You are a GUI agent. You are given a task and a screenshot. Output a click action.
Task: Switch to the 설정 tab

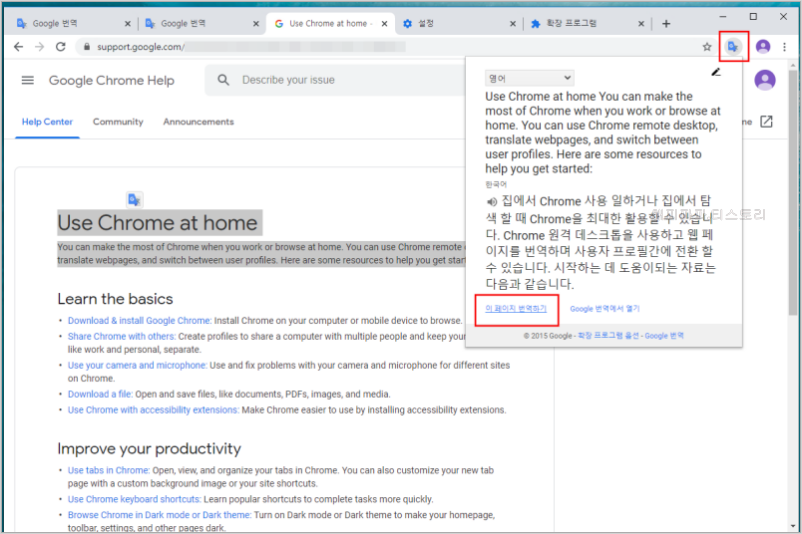coord(459,24)
